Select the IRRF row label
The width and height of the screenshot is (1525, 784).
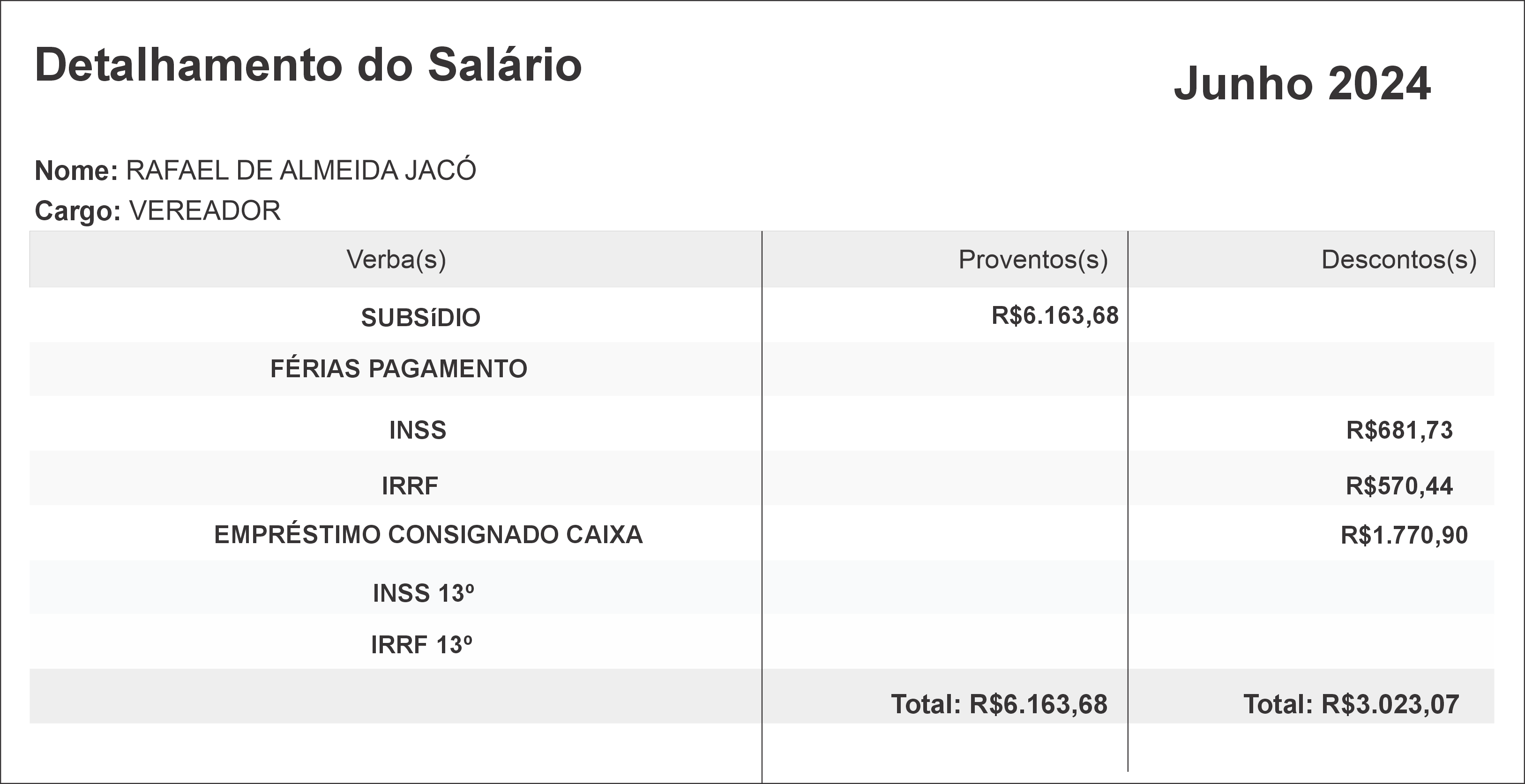point(410,486)
